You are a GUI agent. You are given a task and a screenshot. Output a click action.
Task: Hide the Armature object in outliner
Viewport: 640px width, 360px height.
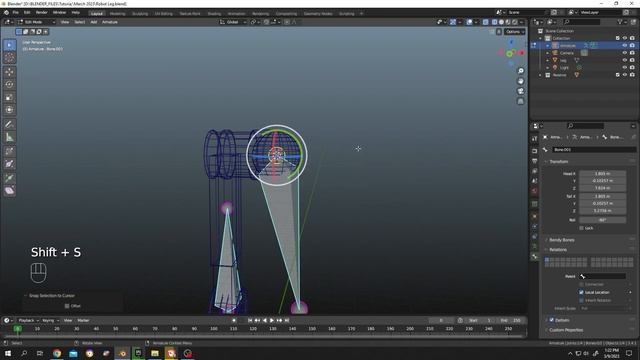click(x=624, y=46)
